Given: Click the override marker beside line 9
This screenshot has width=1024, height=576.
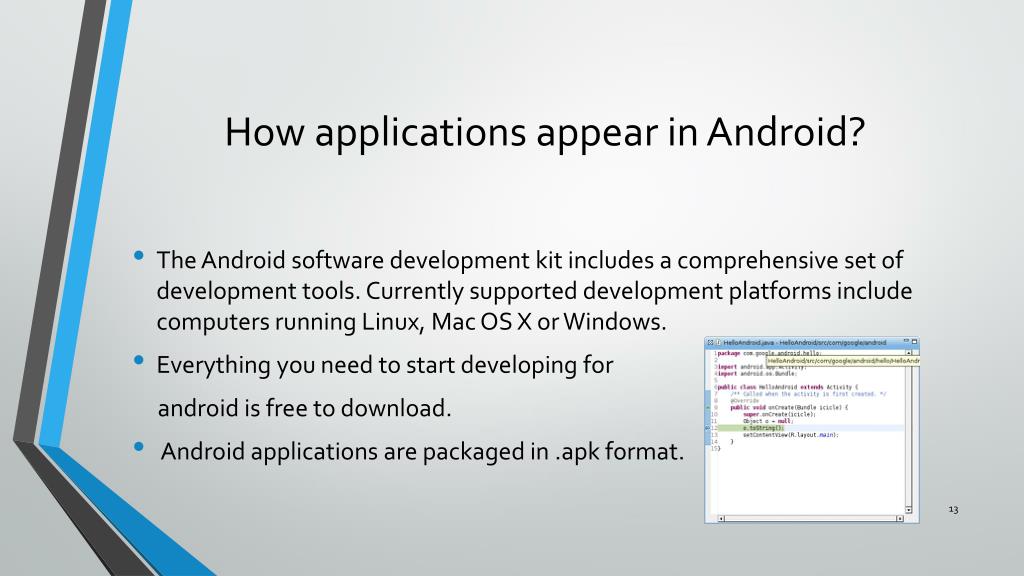Looking at the screenshot, I should click(708, 408).
